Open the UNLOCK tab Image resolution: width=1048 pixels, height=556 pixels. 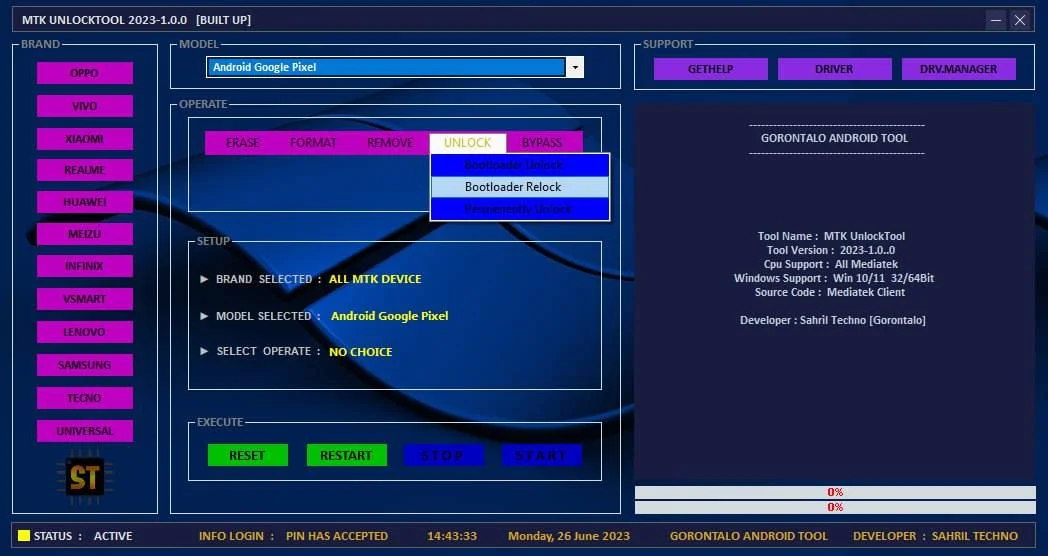[467, 142]
